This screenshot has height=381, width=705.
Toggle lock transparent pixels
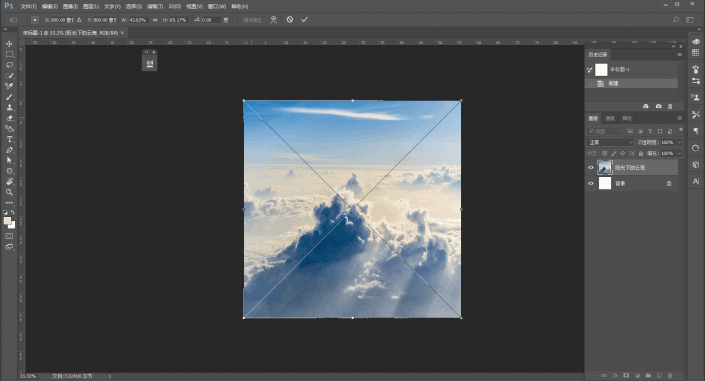(605, 153)
